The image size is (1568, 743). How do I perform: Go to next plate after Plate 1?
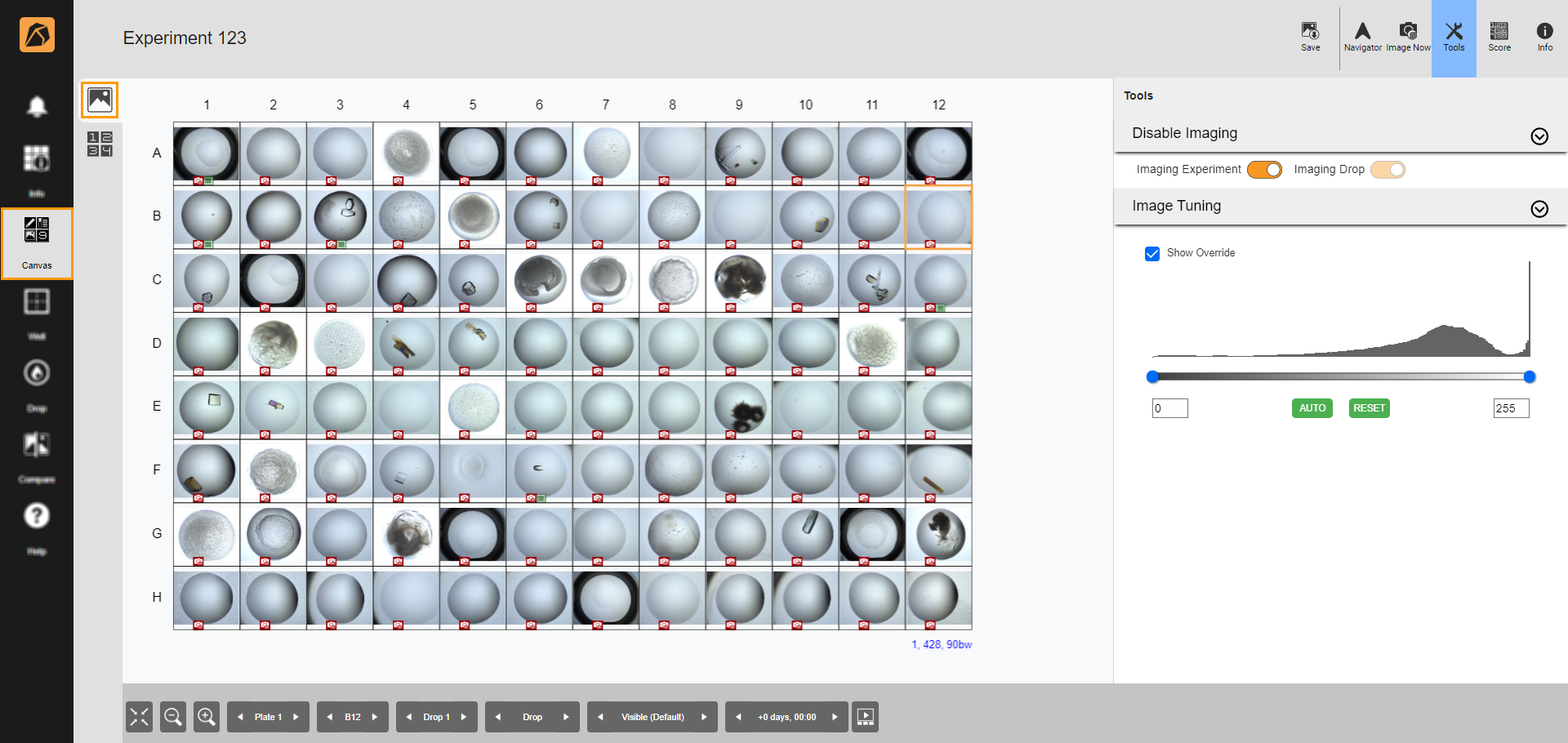296,717
